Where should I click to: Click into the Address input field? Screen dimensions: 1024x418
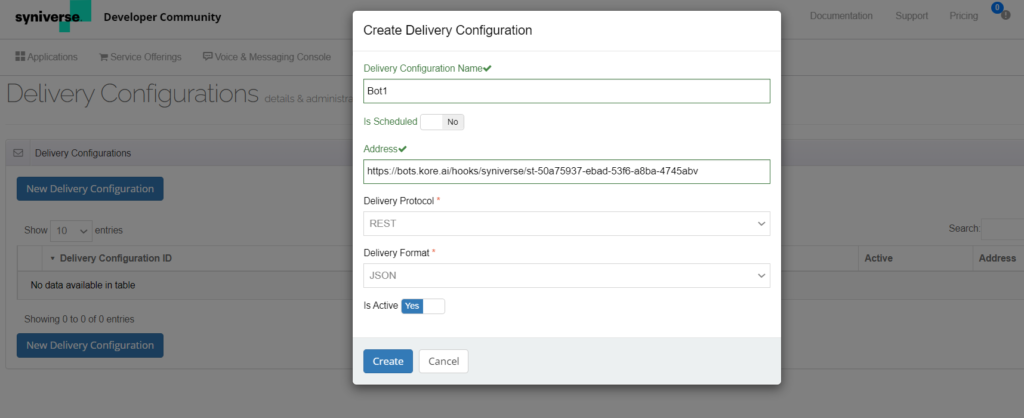point(566,172)
